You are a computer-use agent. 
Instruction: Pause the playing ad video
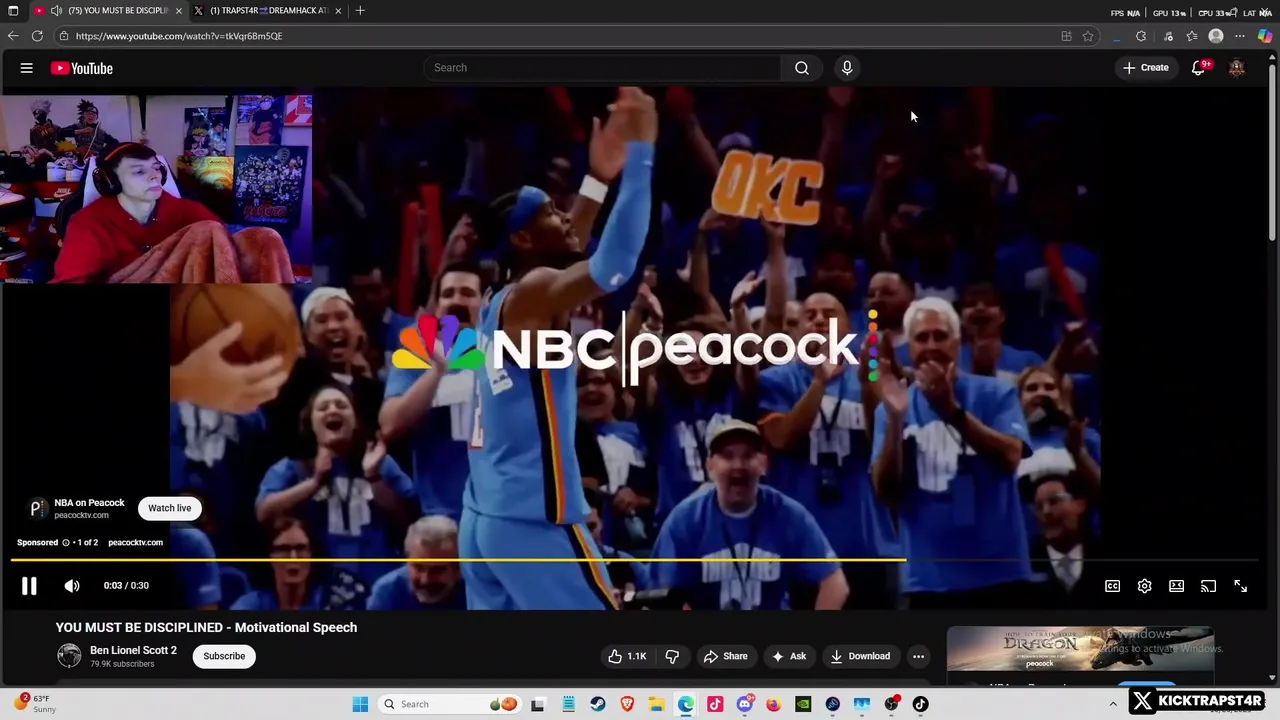[x=29, y=586]
